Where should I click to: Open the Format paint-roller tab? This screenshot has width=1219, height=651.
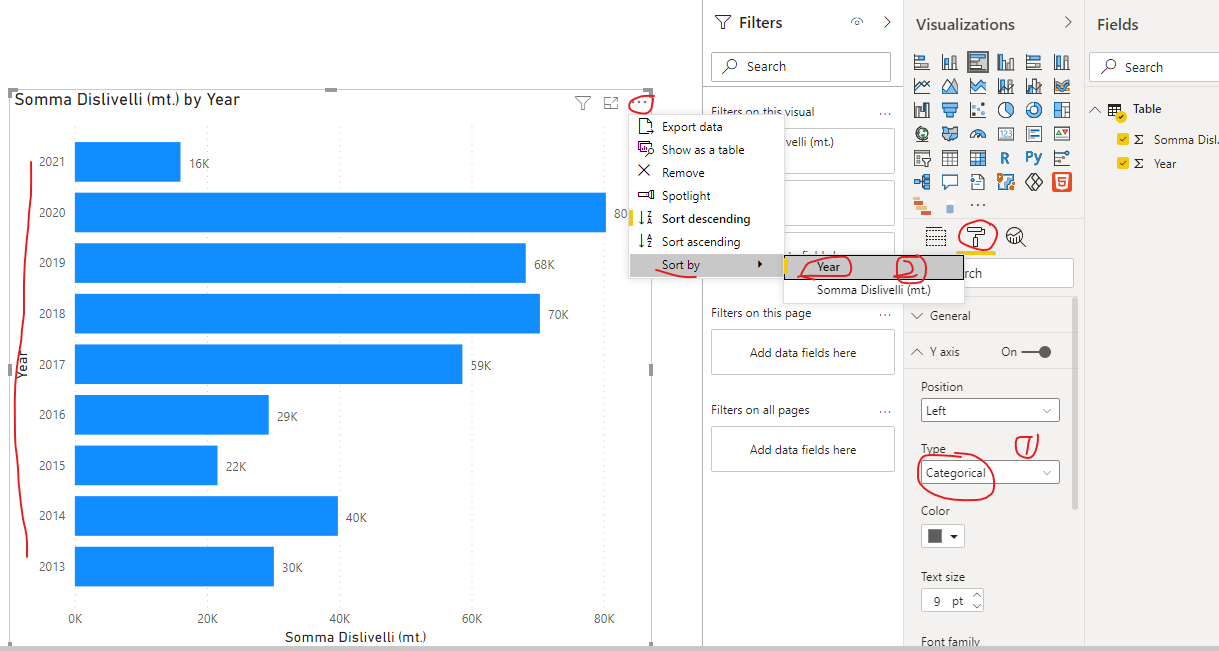tap(977, 236)
